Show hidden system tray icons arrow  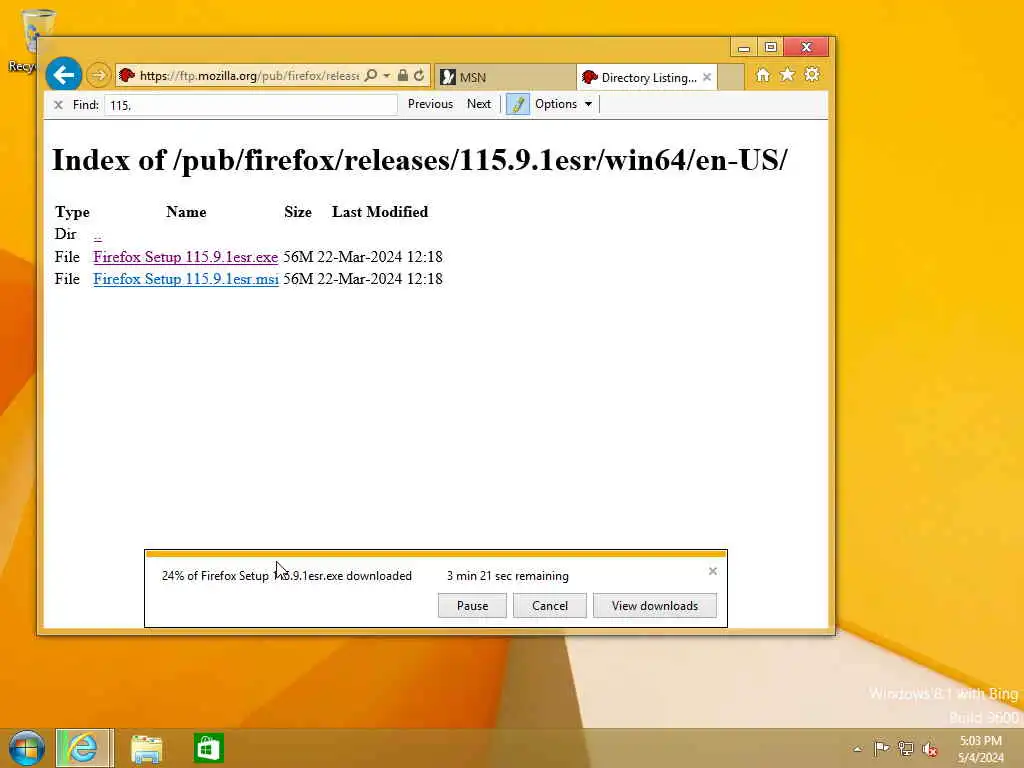858,748
